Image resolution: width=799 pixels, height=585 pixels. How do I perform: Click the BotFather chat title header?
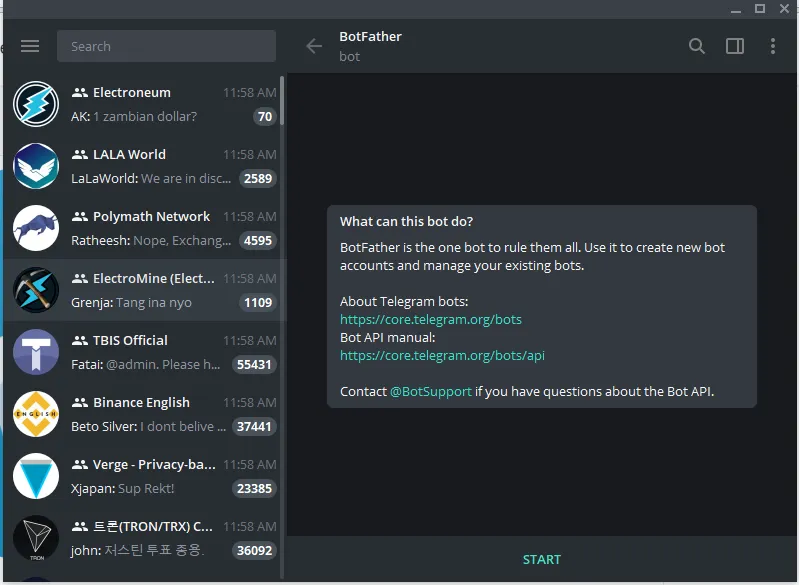pos(370,37)
